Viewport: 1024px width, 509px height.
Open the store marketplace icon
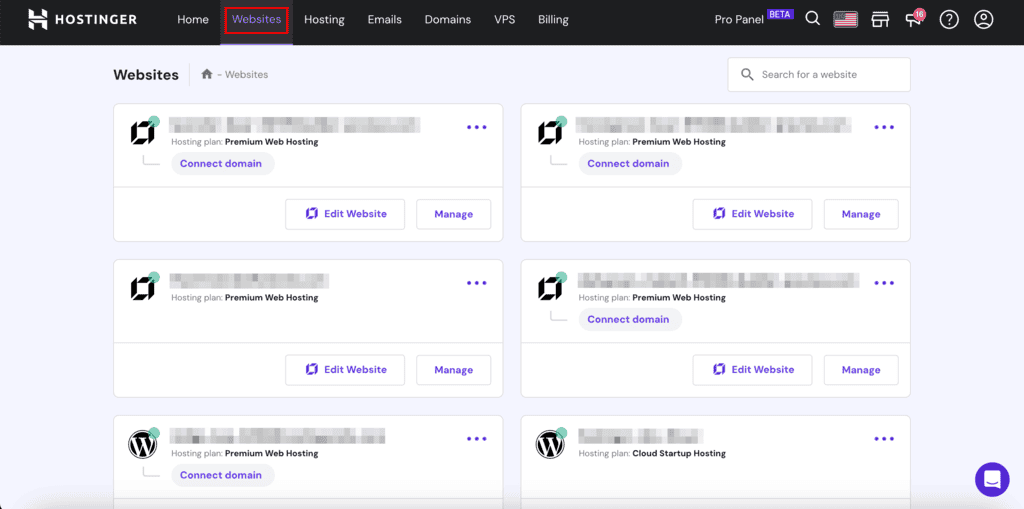(x=880, y=19)
